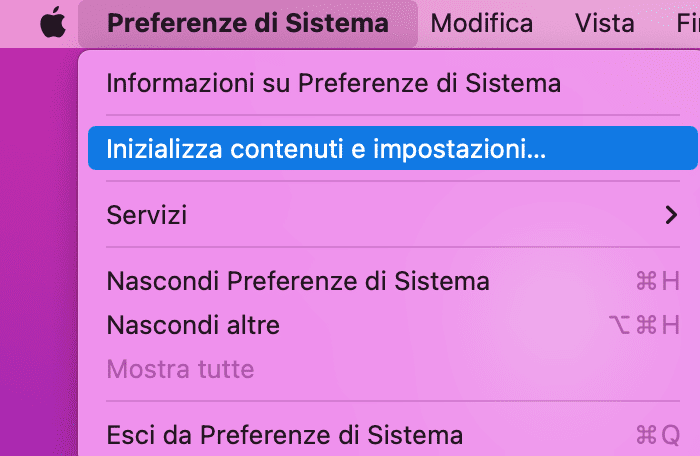Screen dimensions: 700x456
Task: Click the ⌘Q shortcut symbol
Action: coord(658,435)
